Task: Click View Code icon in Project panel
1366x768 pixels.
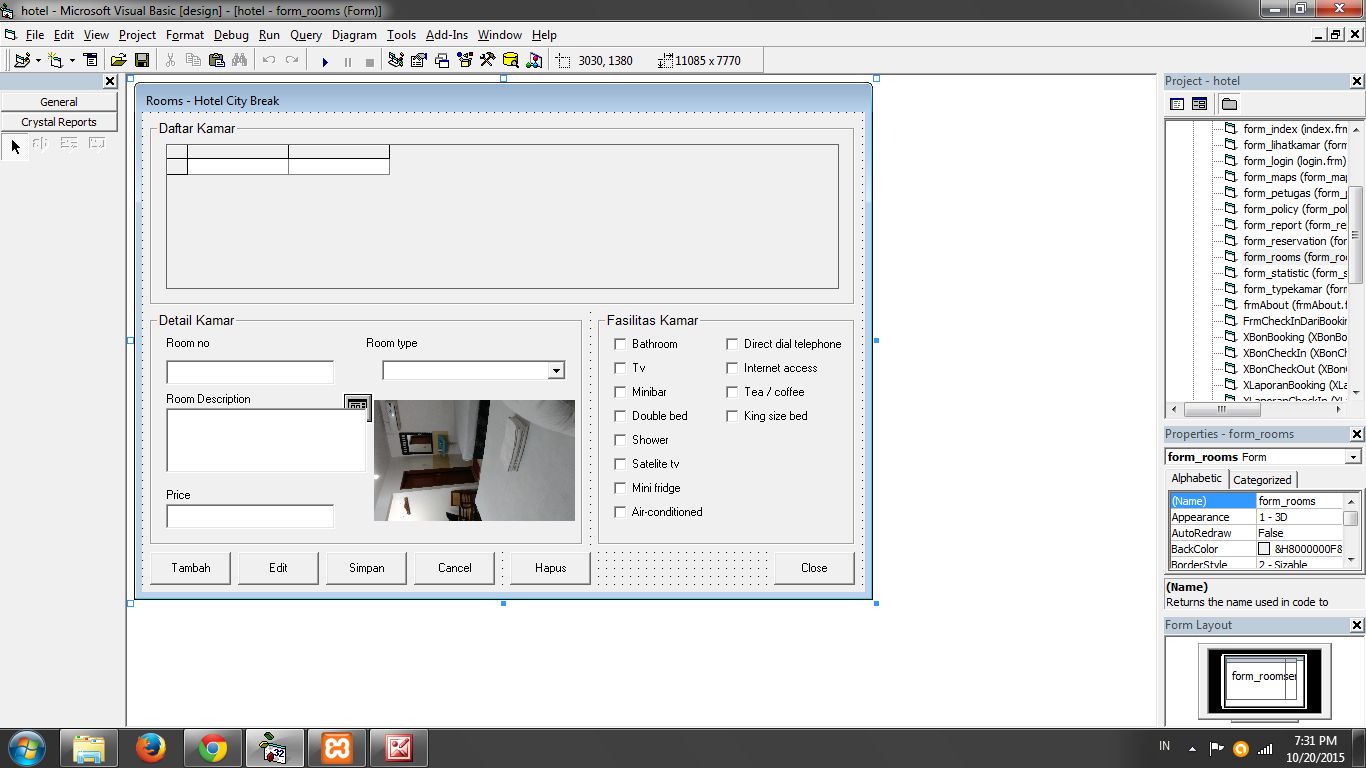Action: (1177, 104)
